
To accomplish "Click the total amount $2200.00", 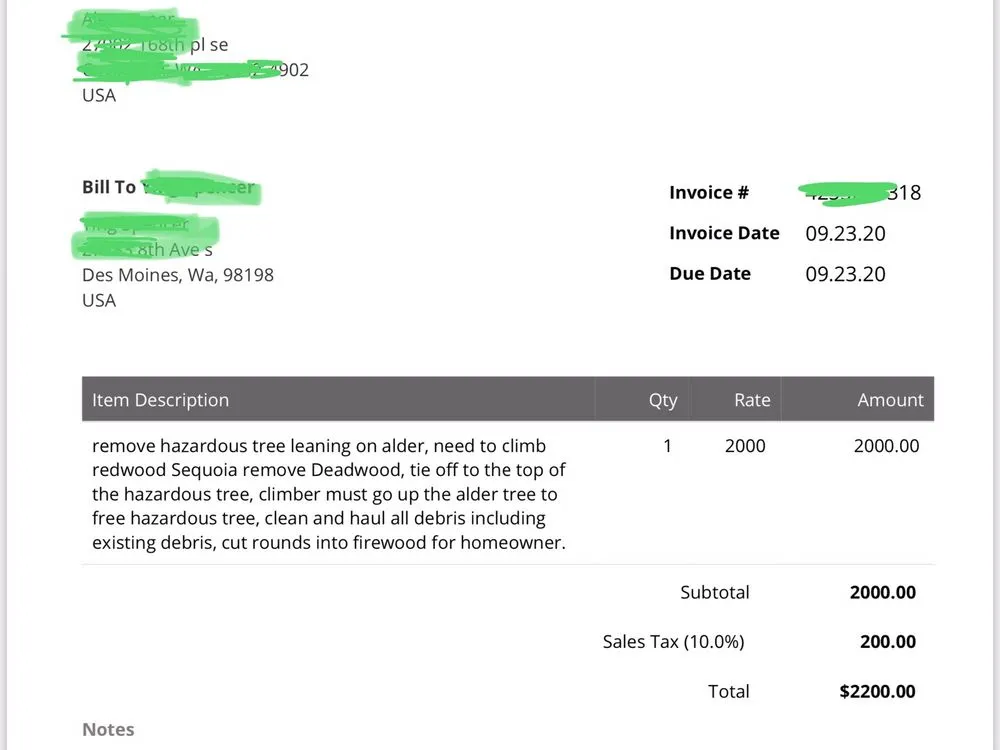I will pos(877,691).
